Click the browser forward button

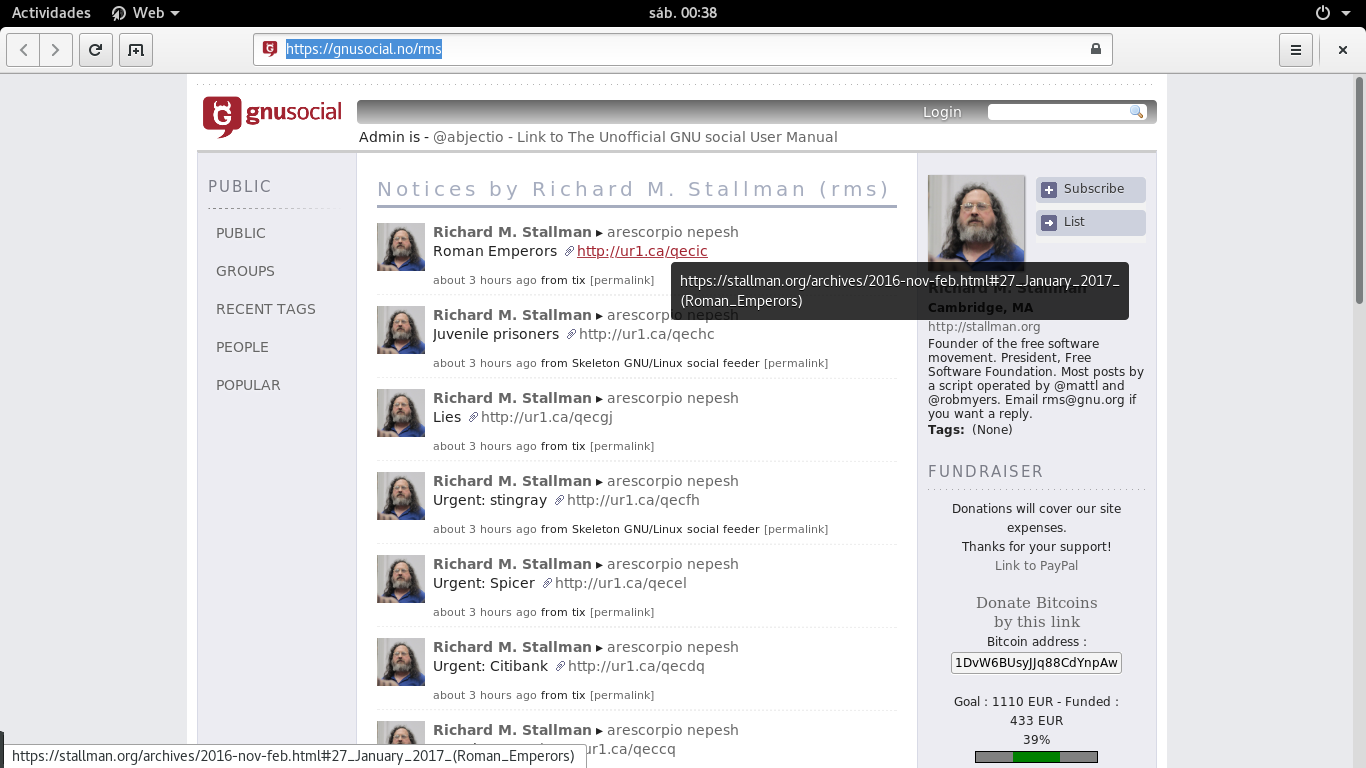pyautogui.click(x=56, y=50)
